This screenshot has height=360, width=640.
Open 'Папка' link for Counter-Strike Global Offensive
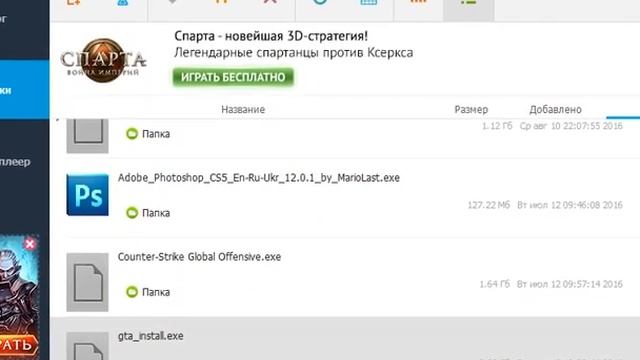156,292
